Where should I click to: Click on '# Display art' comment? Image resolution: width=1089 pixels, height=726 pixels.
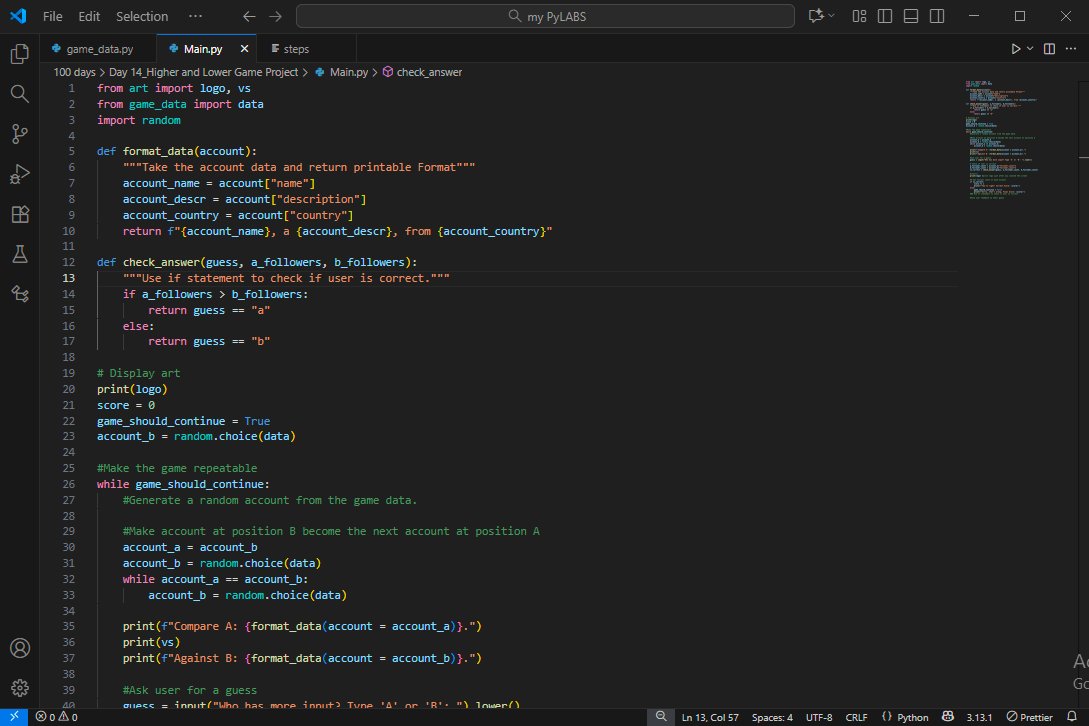tap(138, 373)
